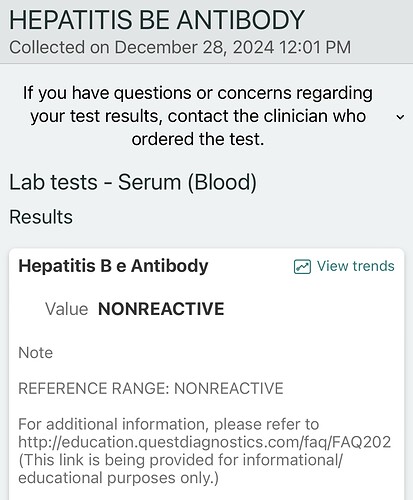The image size is (413, 500).
Task: Expand the clinician contact message chevron
Action: [x=400, y=117]
